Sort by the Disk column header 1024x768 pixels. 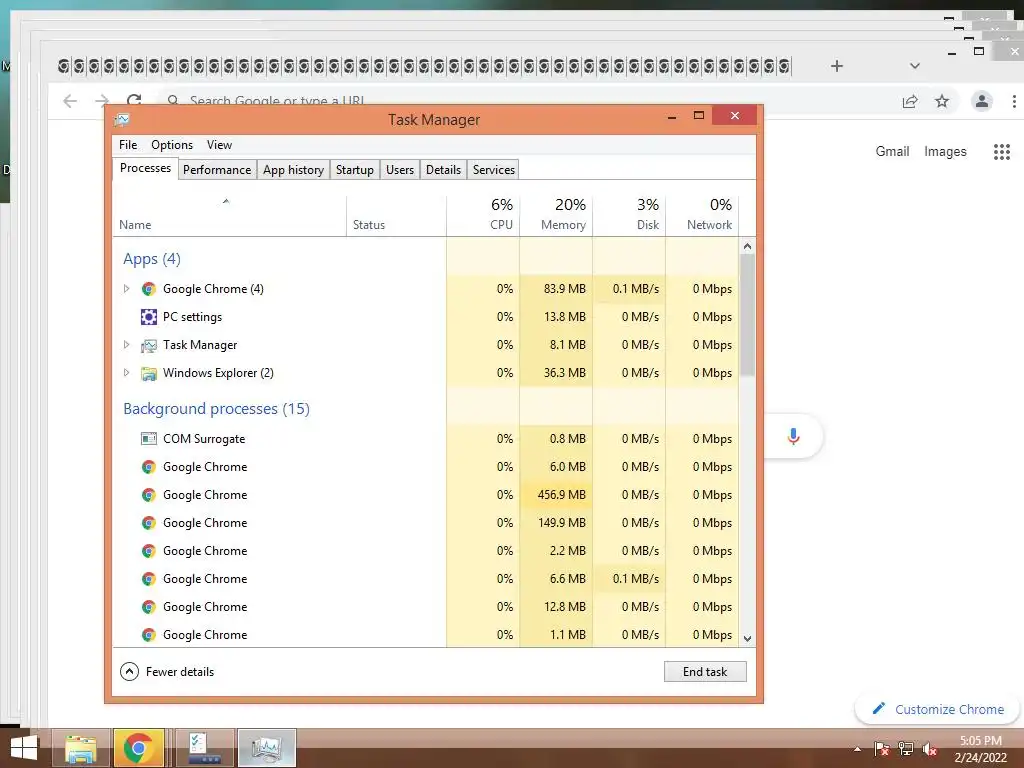point(630,216)
